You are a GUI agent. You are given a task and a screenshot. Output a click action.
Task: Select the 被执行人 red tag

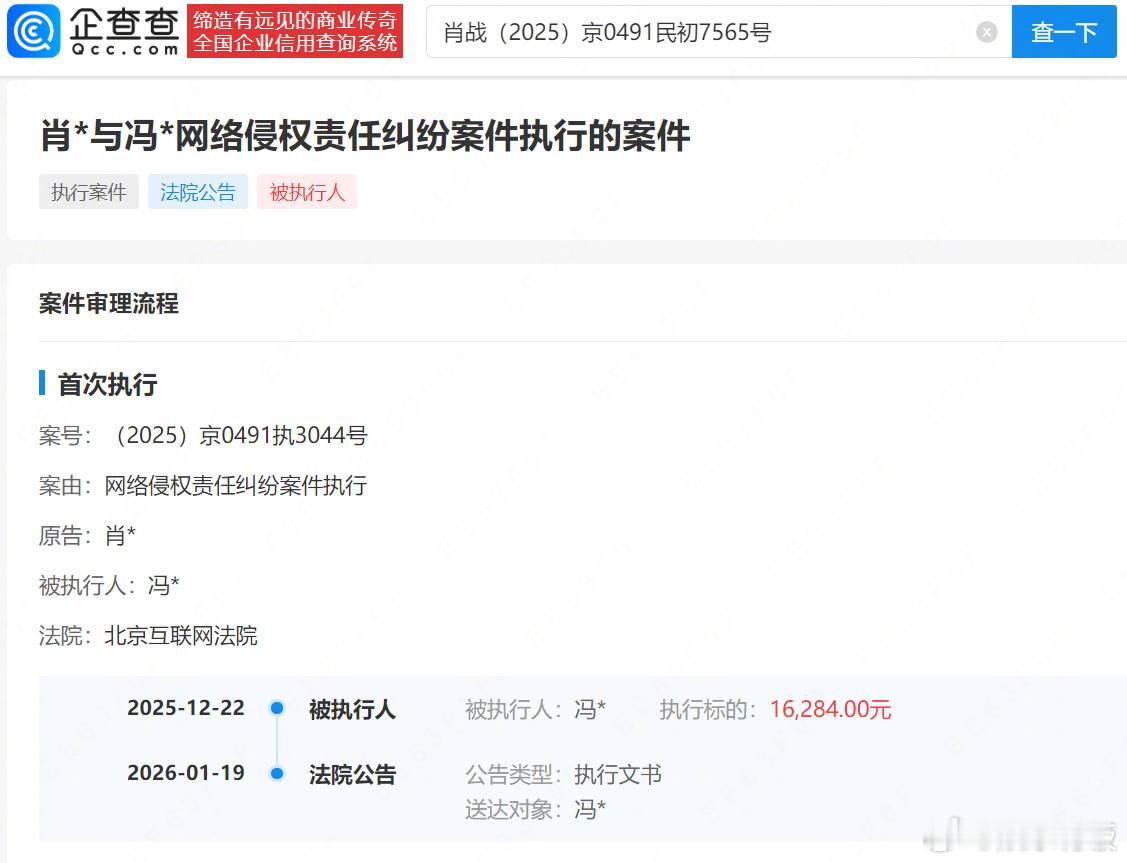click(x=306, y=192)
